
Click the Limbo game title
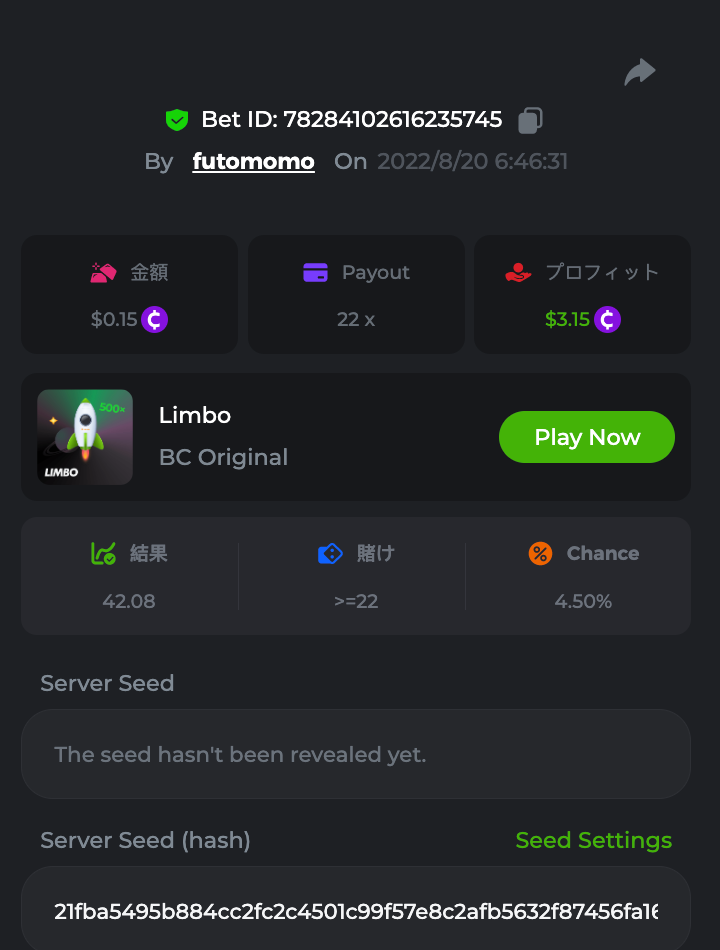[195, 415]
